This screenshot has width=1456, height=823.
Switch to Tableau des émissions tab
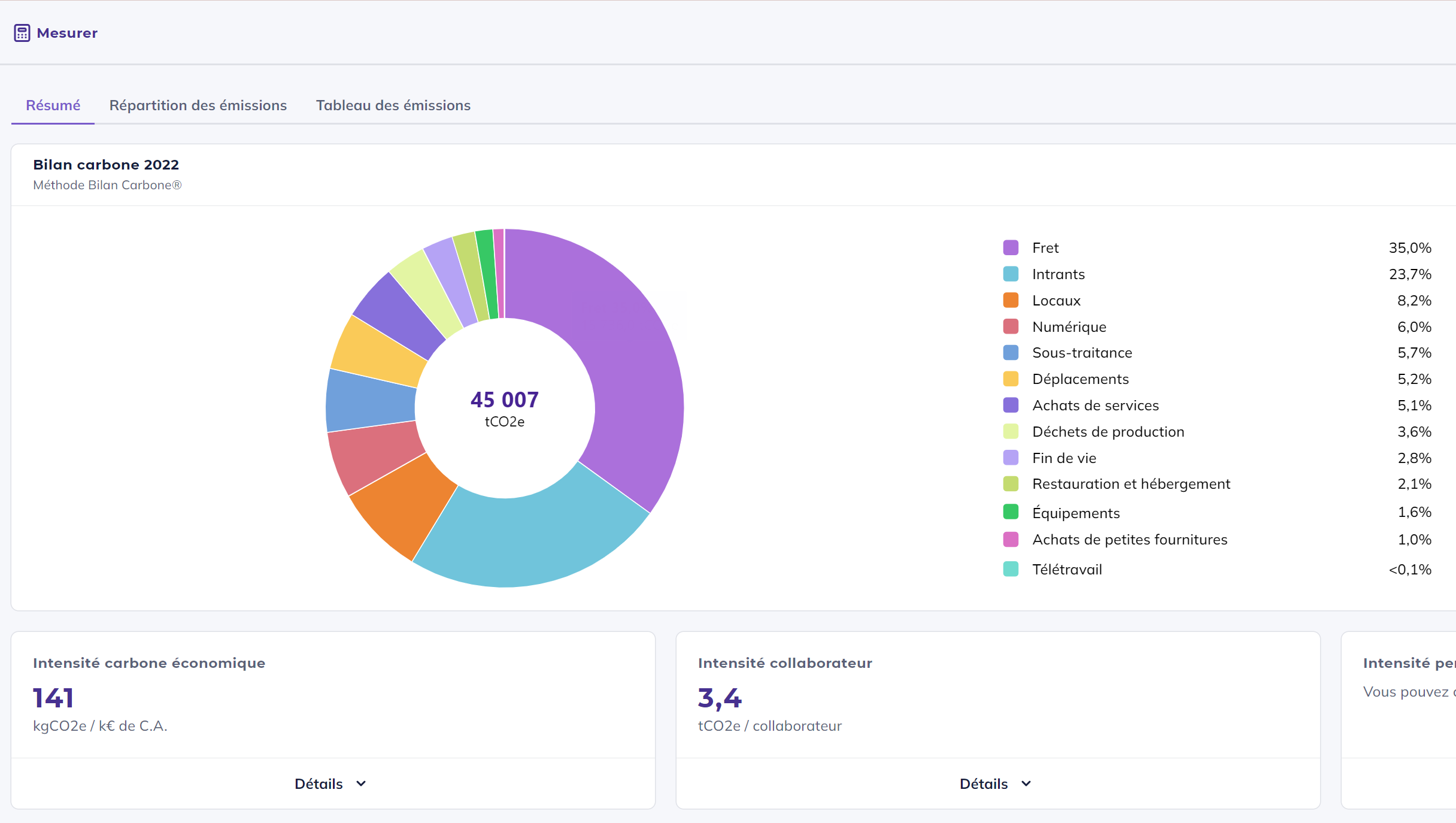tap(393, 105)
